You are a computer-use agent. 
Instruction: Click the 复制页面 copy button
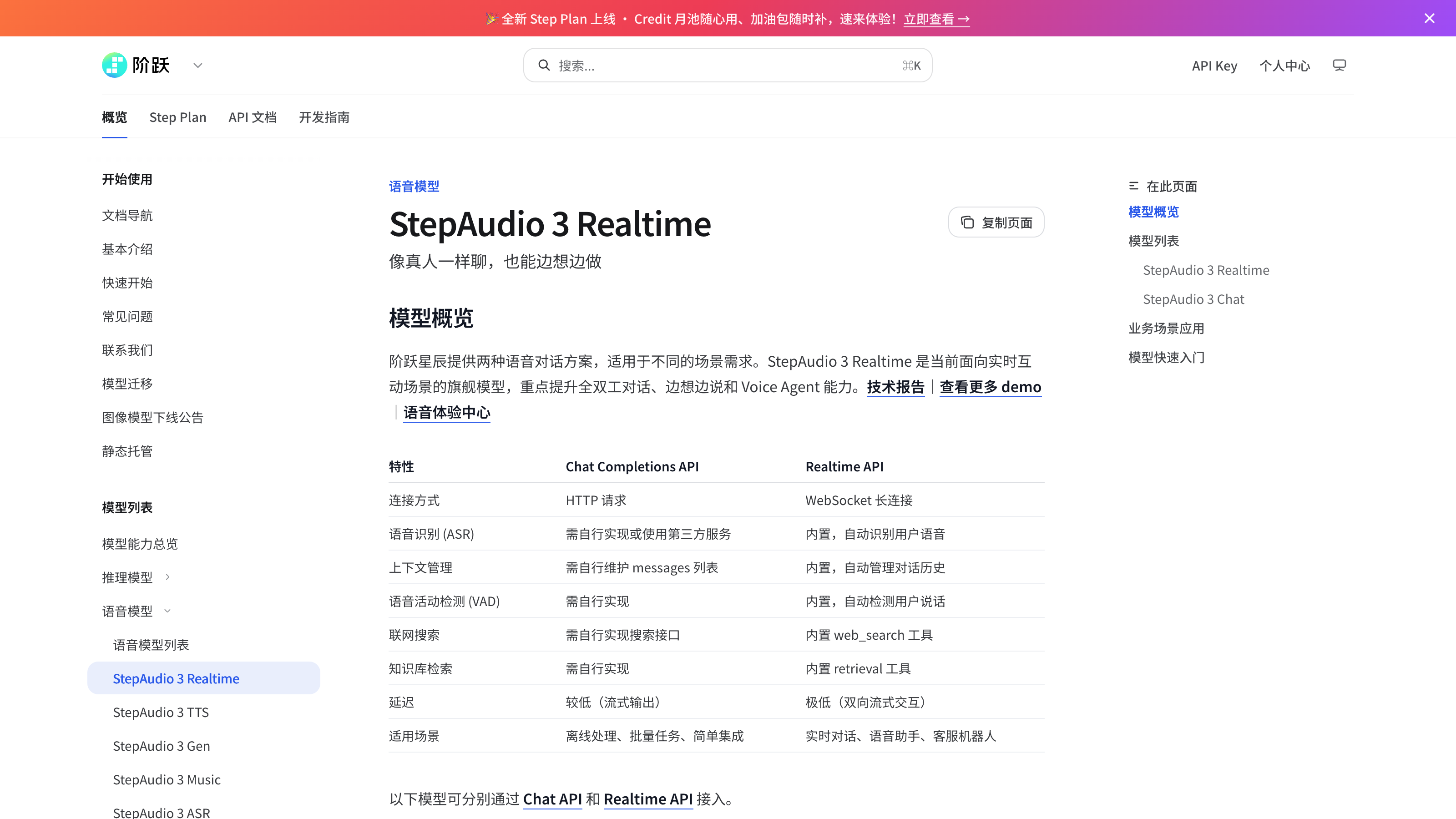[996, 222]
